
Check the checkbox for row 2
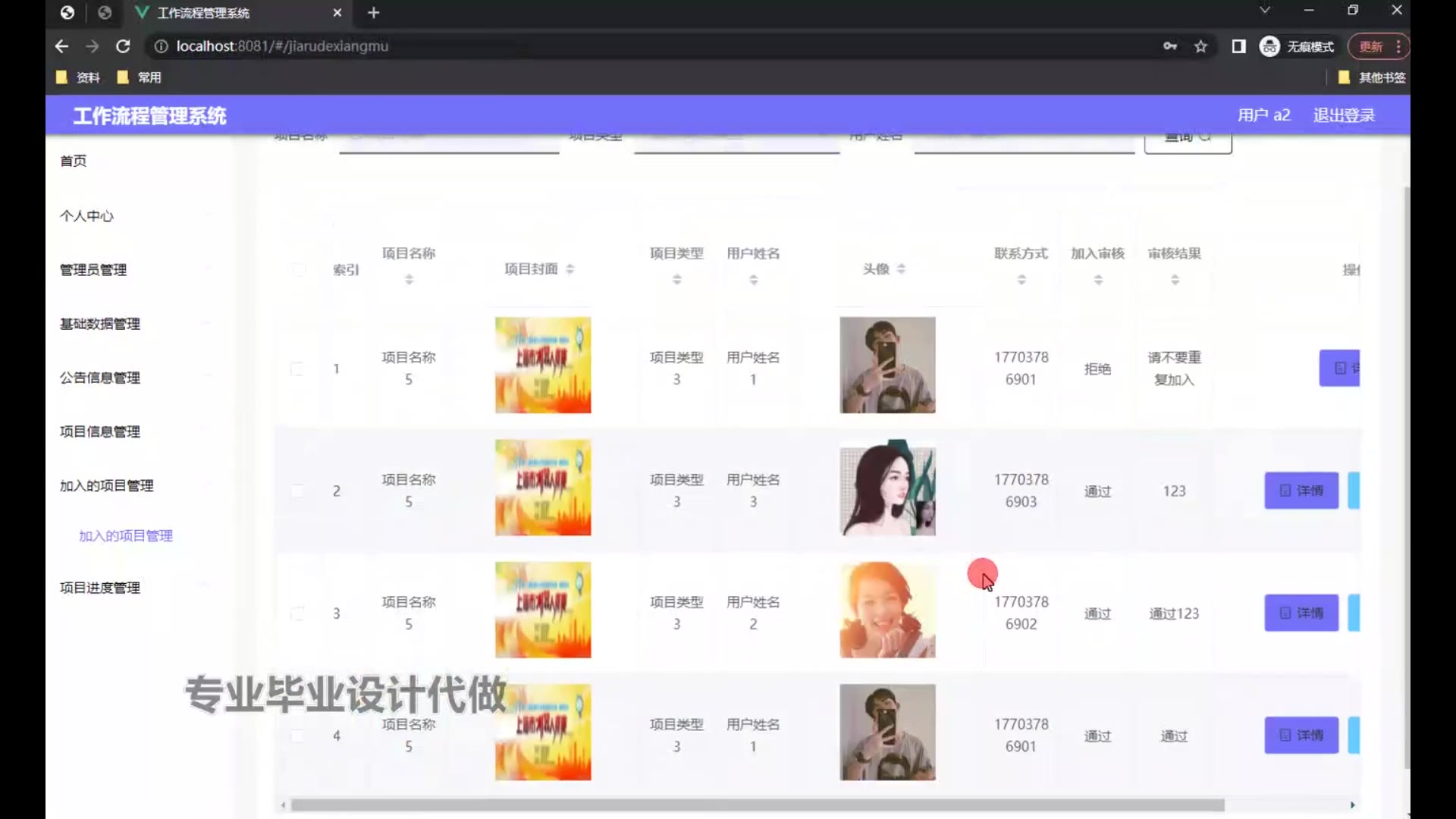pyautogui.click(x=298, y=491)
